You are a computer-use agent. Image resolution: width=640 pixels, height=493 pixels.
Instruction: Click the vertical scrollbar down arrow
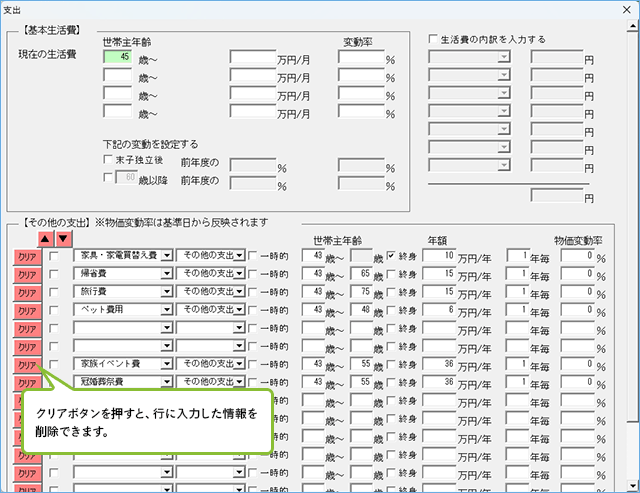point(632,486)
